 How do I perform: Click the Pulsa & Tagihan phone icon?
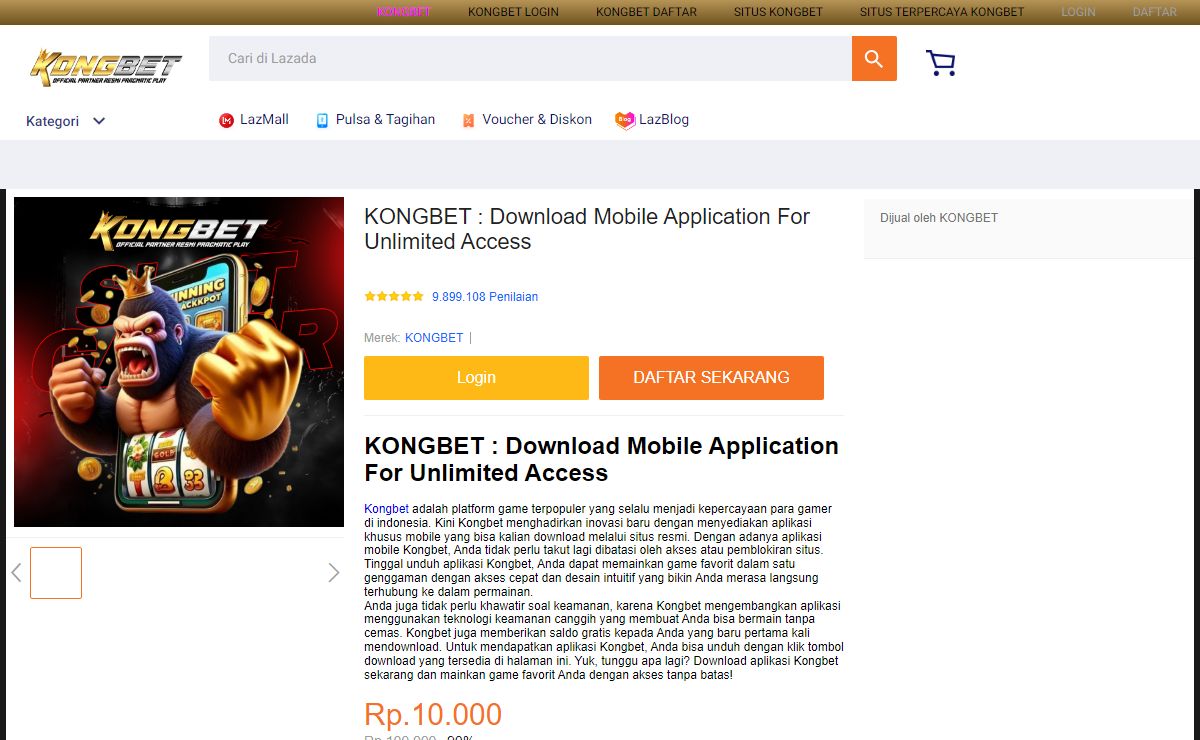click(x=322, y=121)
